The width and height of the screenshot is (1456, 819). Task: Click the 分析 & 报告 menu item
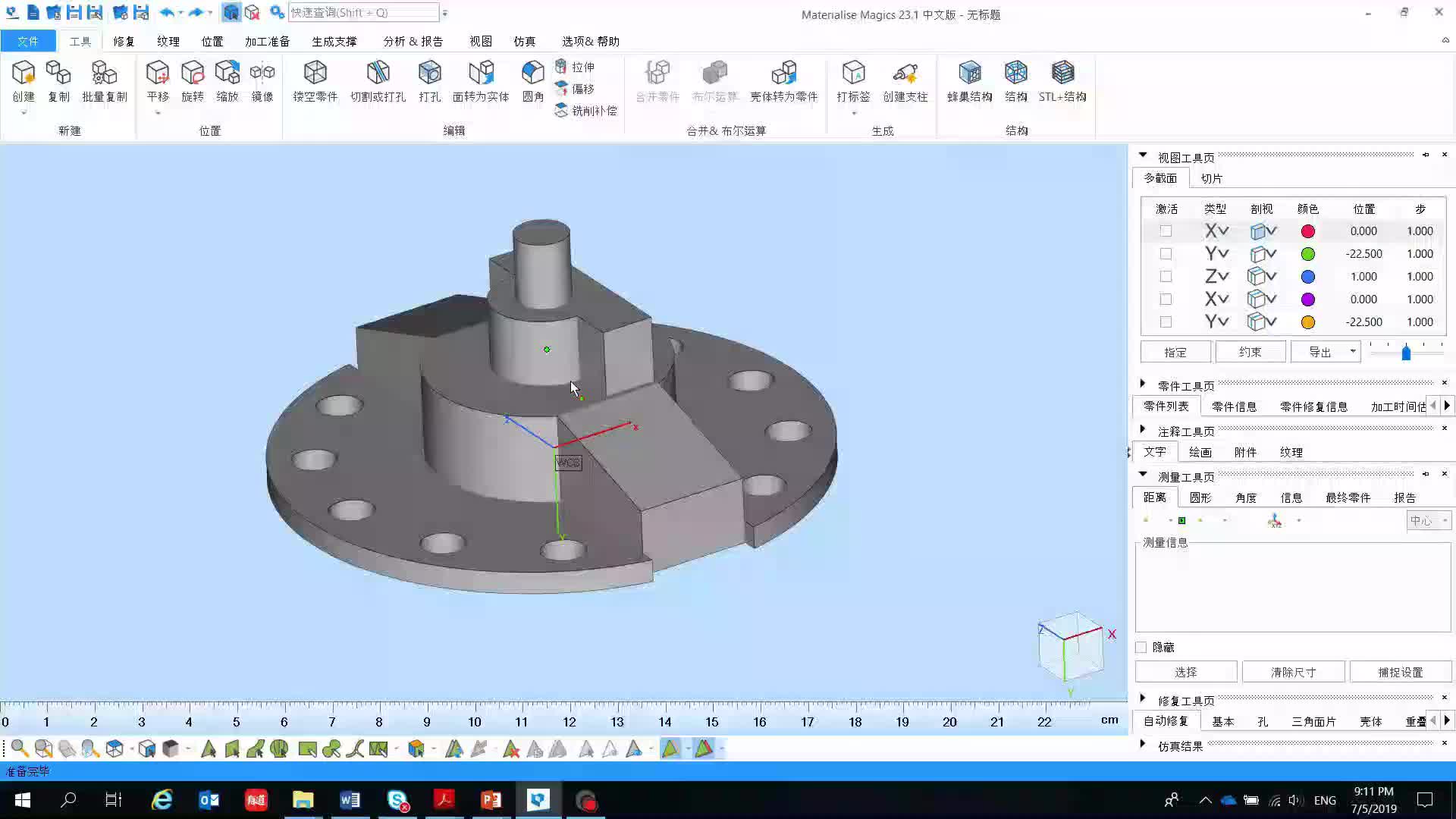click(x=413, y=41)
